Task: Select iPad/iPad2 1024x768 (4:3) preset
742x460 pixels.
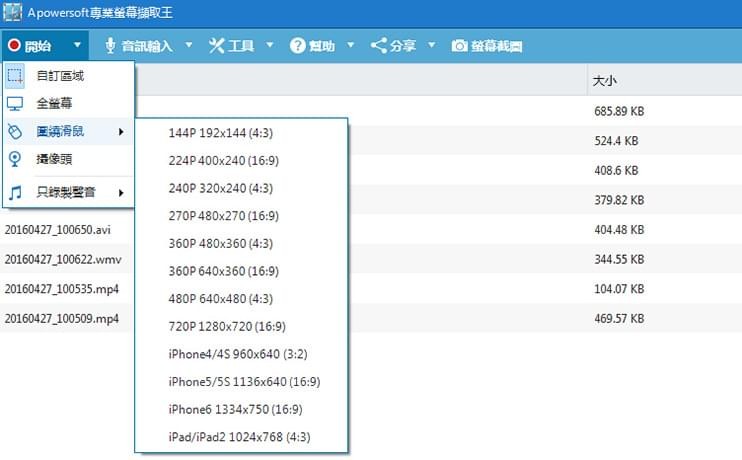Action: (241, 437)
